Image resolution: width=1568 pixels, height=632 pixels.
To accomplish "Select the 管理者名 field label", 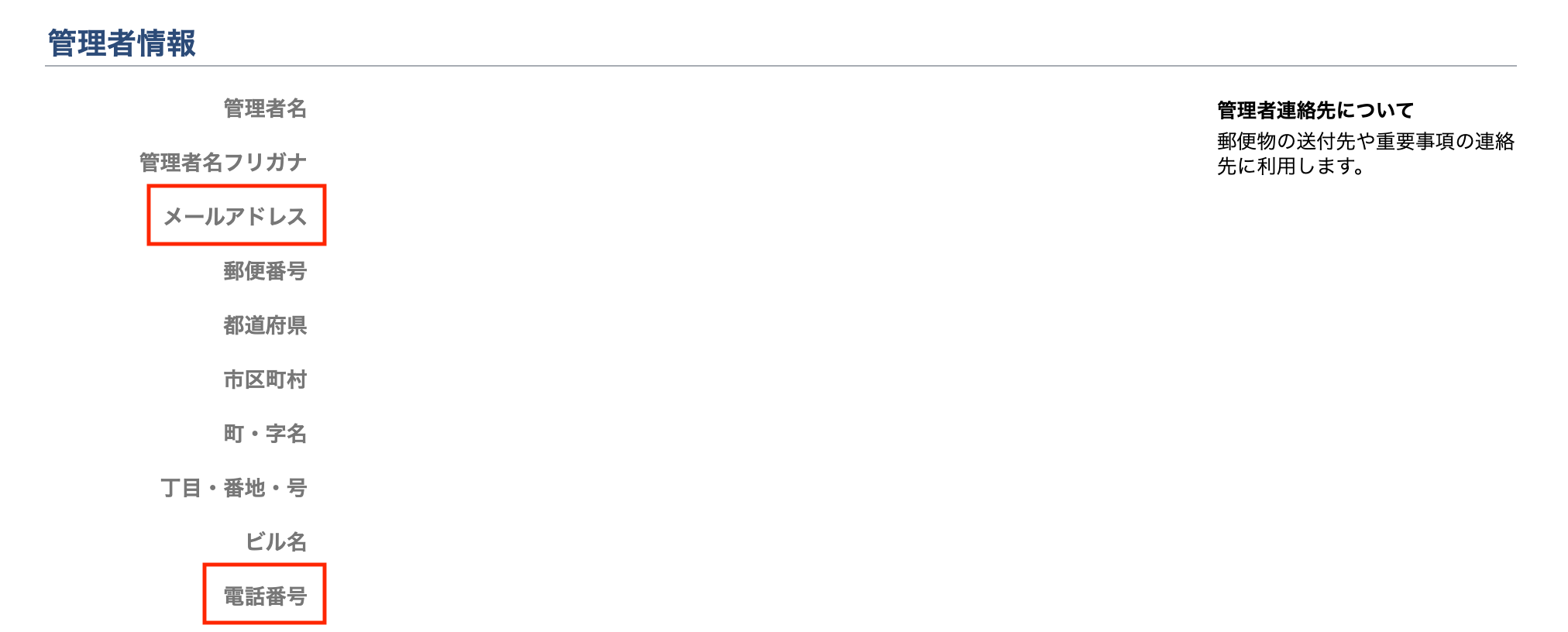I will click(x=265, y=108).
